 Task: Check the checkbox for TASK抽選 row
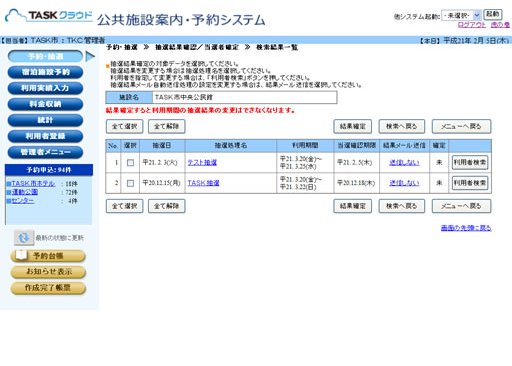130,183
